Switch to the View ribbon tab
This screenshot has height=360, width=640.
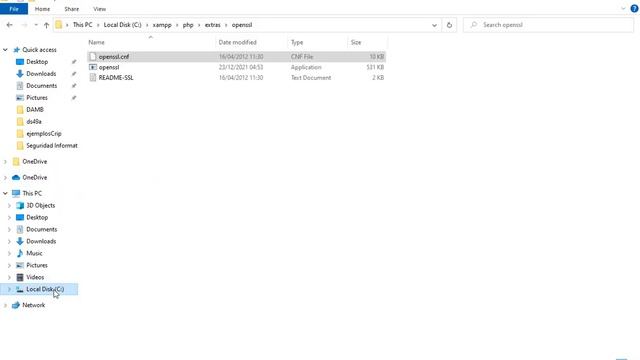(x=99, y=9)
